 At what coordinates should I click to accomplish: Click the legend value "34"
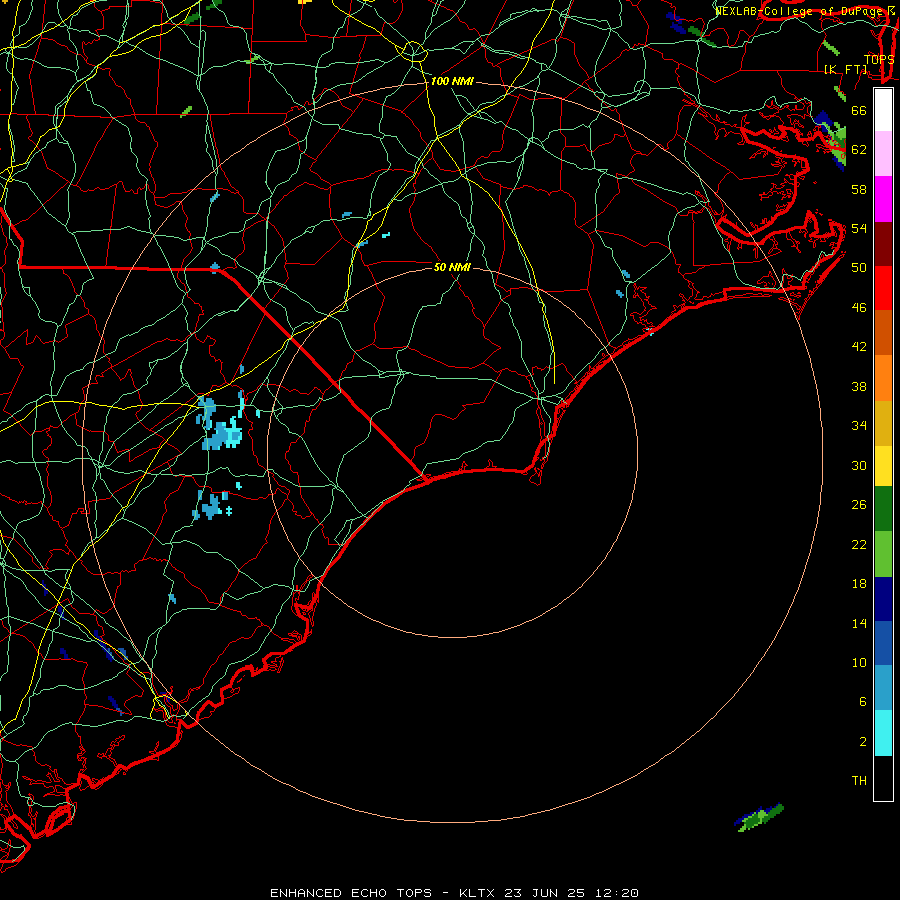pos(859,425)
